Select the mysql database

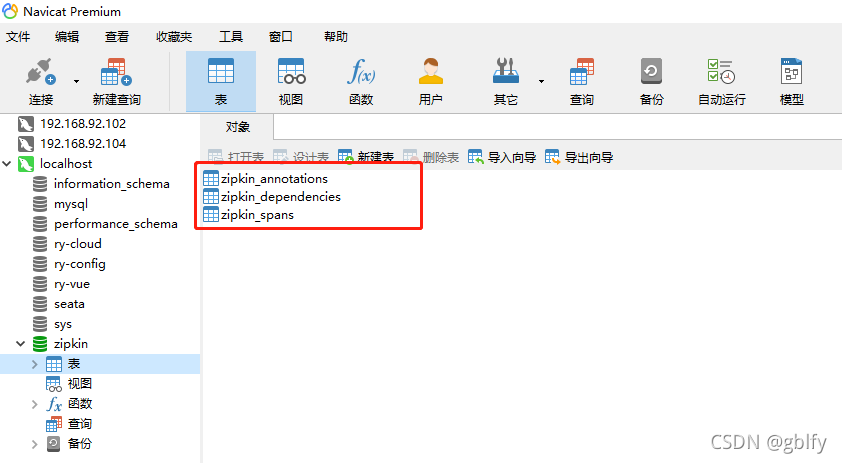pos(60,204)
